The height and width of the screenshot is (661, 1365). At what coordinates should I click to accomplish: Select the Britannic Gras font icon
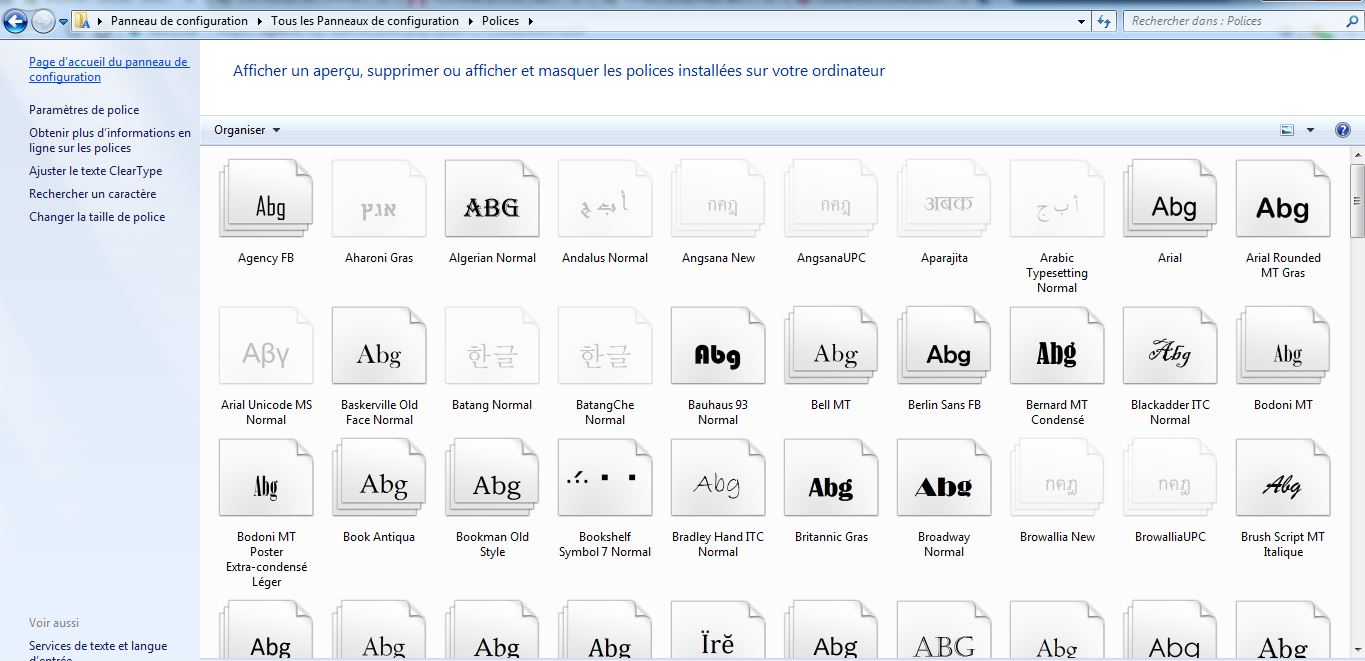click(831, 478)
